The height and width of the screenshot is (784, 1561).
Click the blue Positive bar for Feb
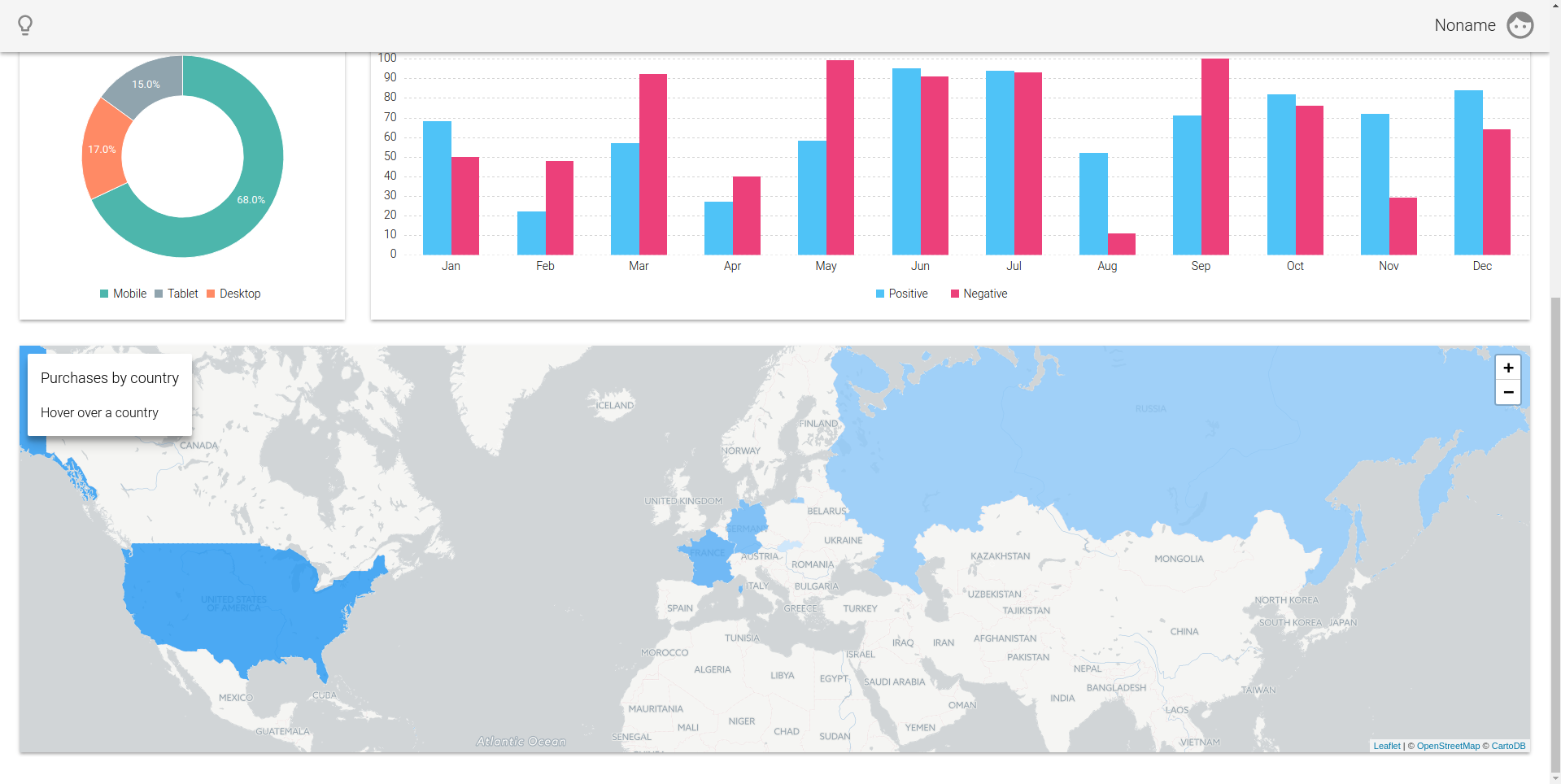(x=531, y=233)
